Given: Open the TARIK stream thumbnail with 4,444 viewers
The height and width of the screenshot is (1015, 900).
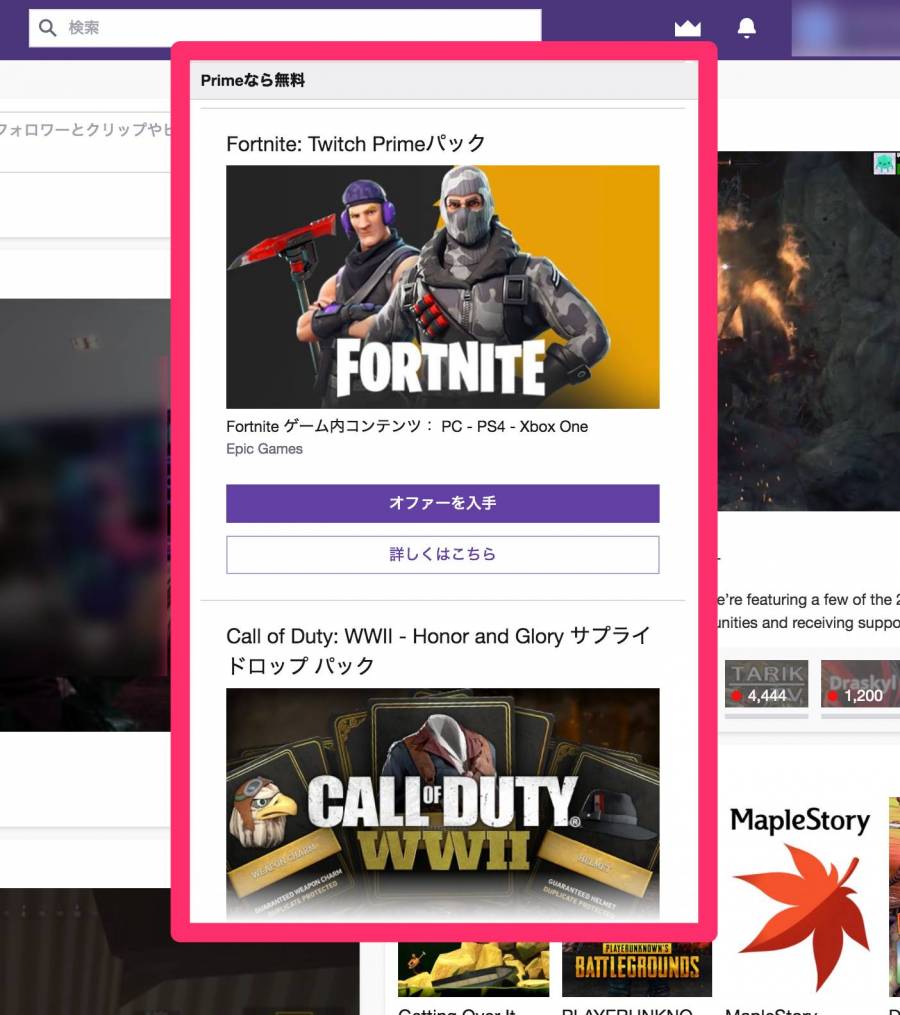Looking at the screenshot, I should coord(766,684).
